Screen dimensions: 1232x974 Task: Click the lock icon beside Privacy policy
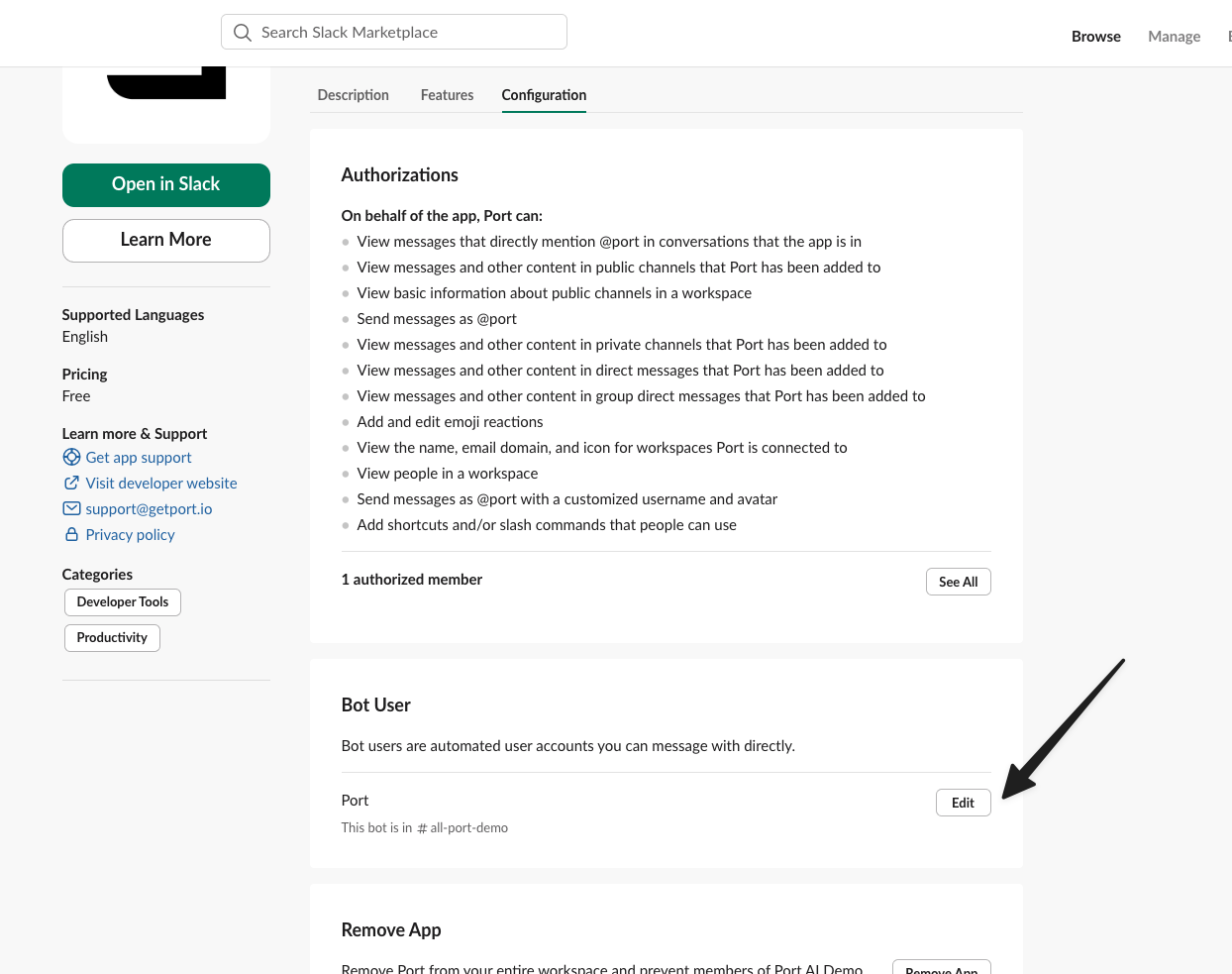click(71, 534)
